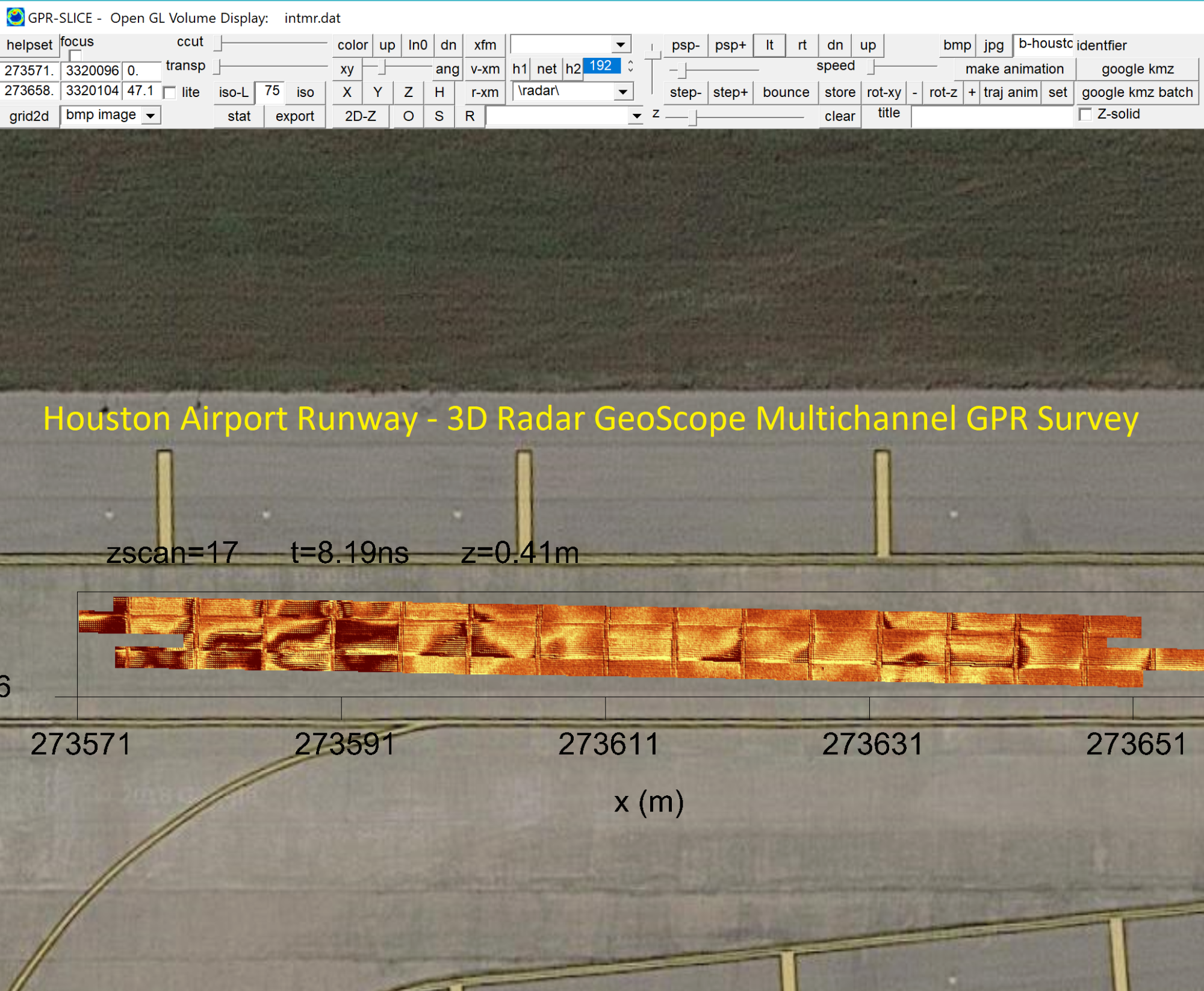
Task: Click the net button
Action: point(547,69)
